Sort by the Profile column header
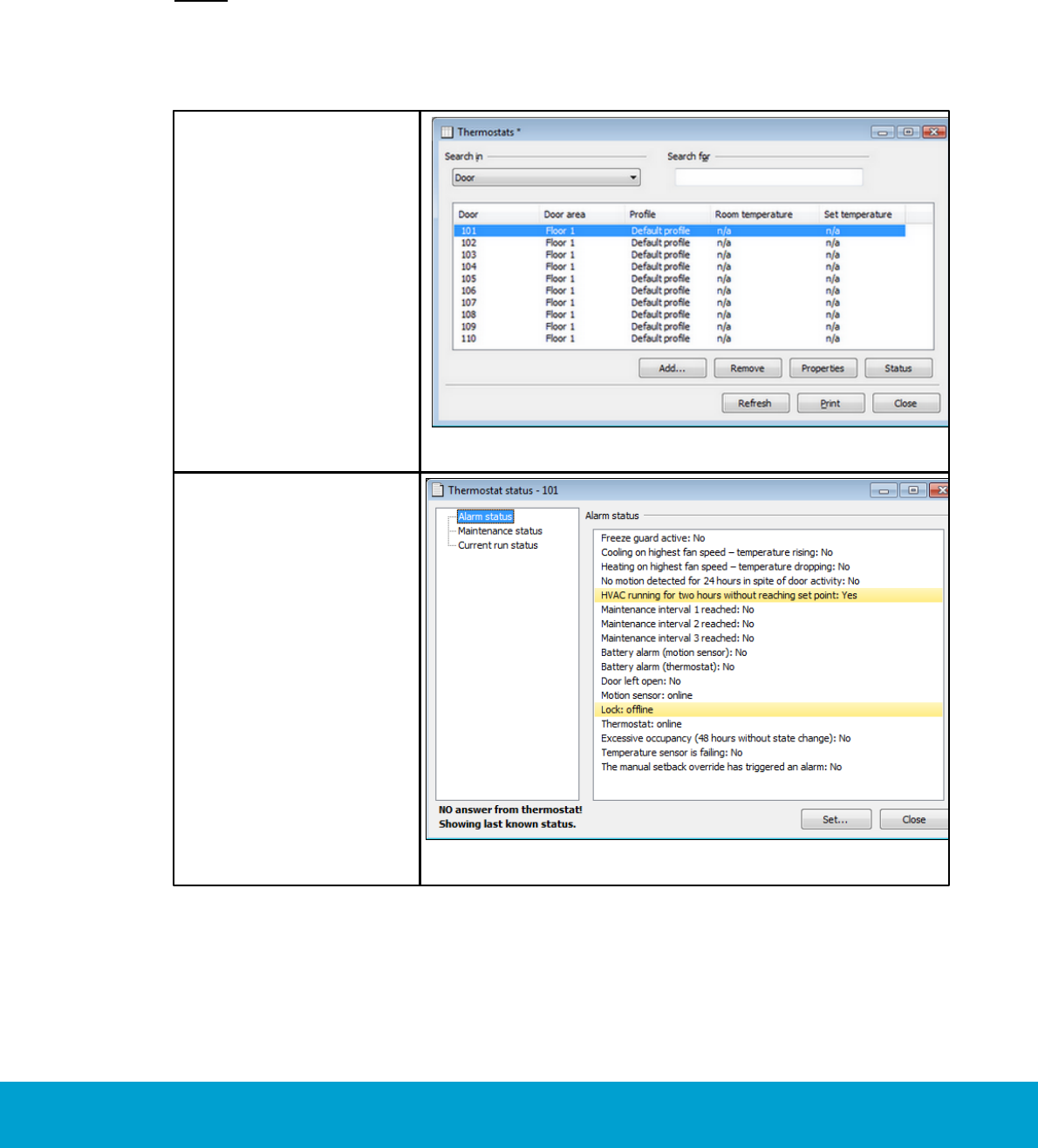This screenshot has height=1148, width=1038. coord(666,214)
